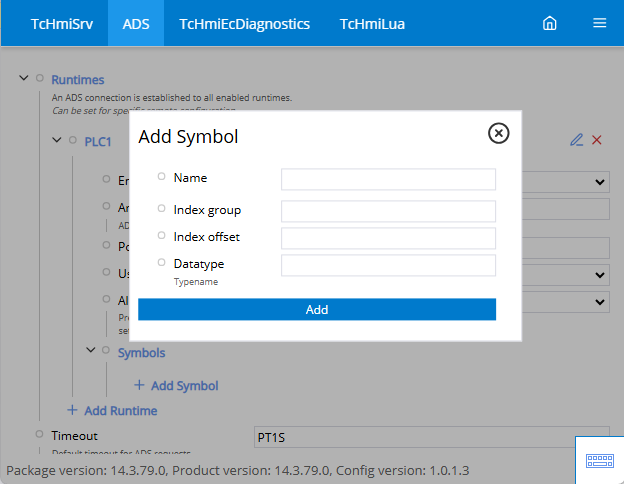The height and width of the screenshot is (484, 624).
Task: Select the Datatype input field
Action: click(x=388, y=265)
